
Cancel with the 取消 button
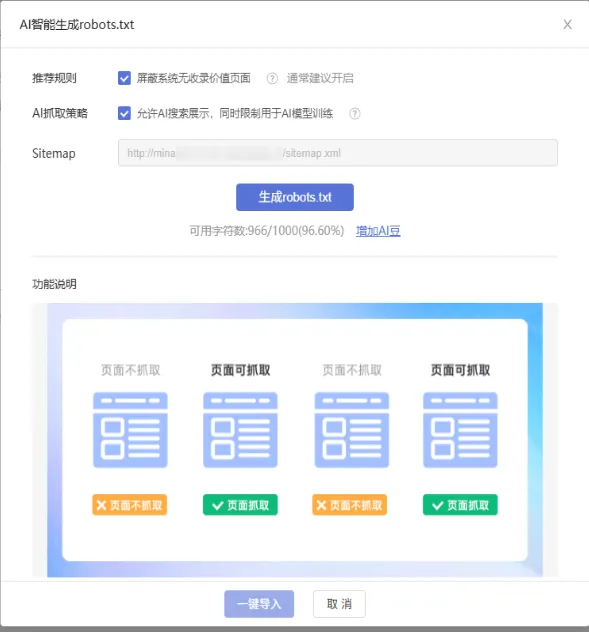339,604
